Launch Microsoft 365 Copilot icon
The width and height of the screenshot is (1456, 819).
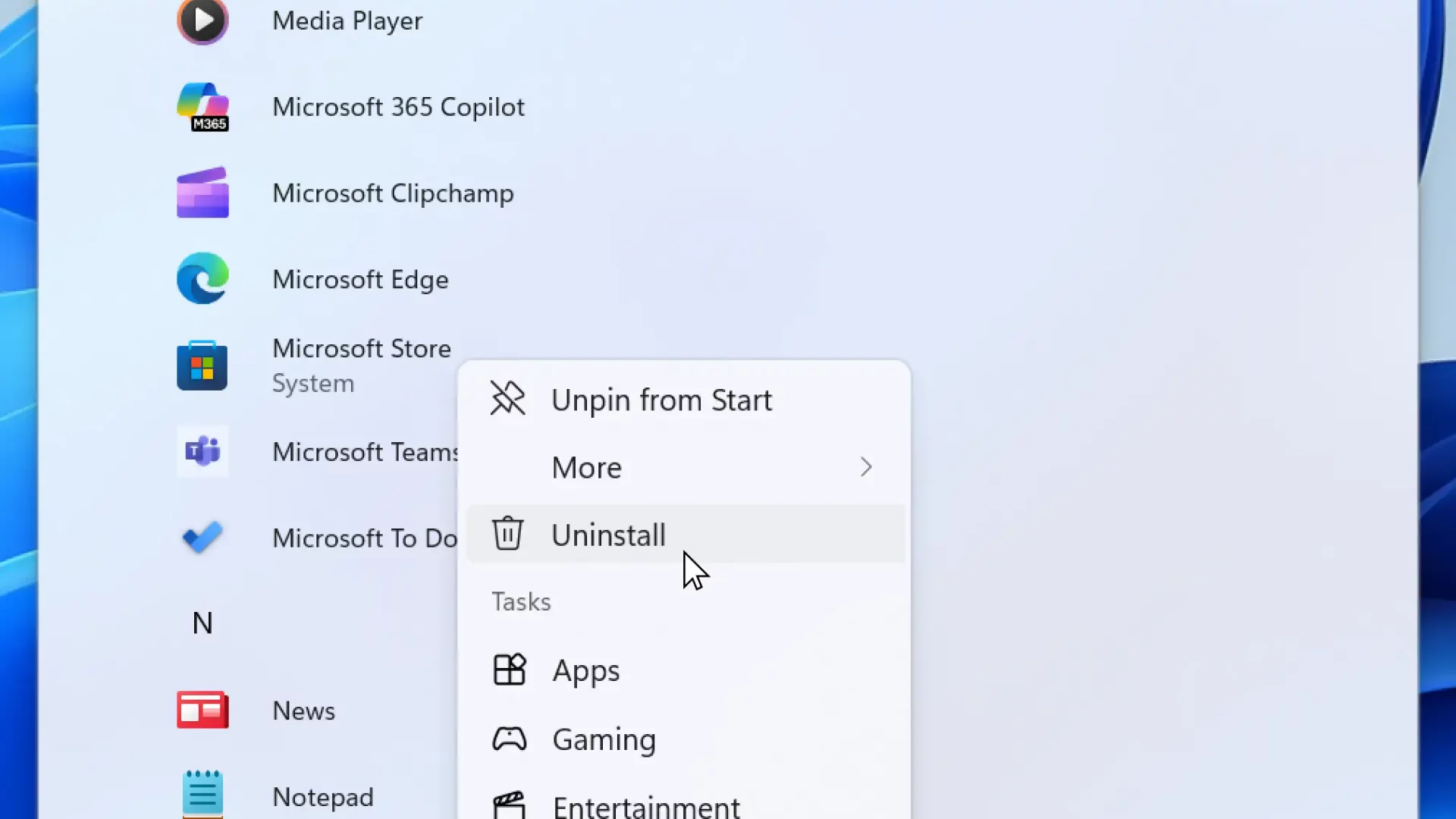(x=202, y=107)
